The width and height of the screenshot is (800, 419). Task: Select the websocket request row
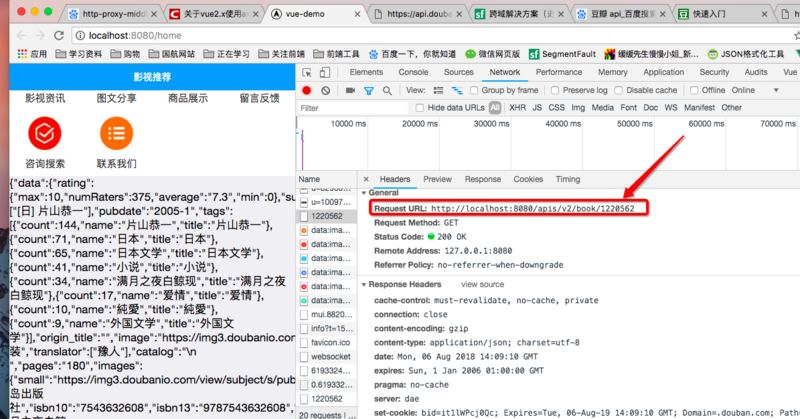tap(327, 357)
